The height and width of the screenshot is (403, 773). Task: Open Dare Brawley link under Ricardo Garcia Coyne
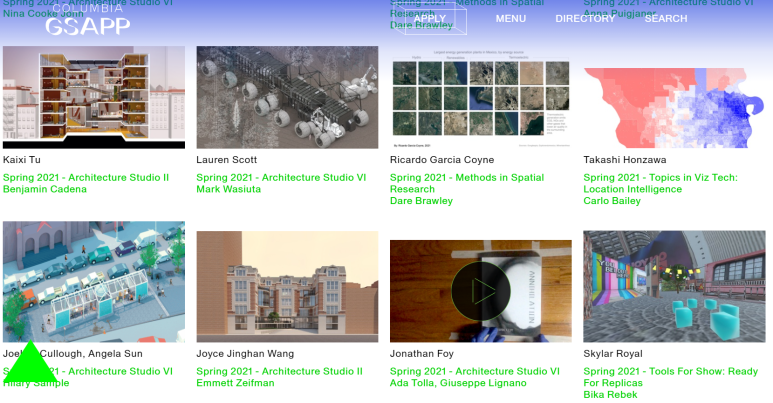[x=422, y=201]
